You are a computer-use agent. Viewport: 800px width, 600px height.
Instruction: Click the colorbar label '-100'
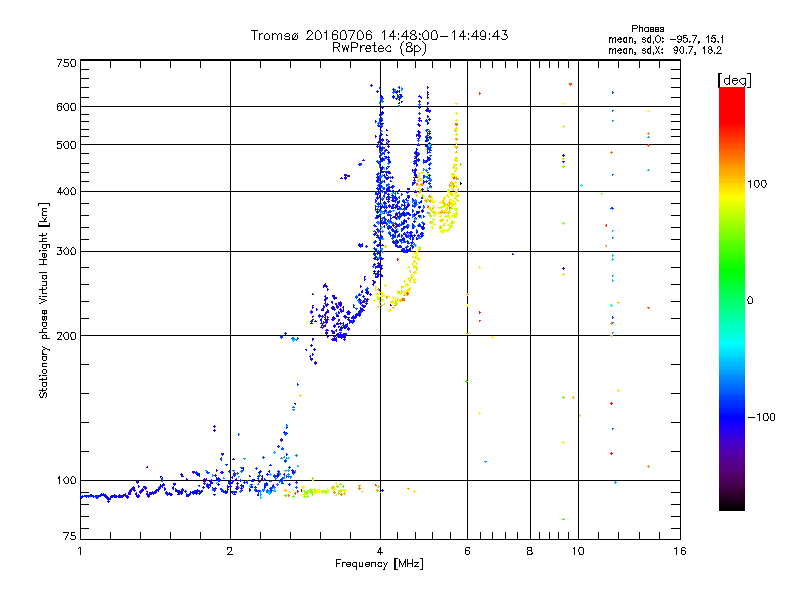(761, 417)
